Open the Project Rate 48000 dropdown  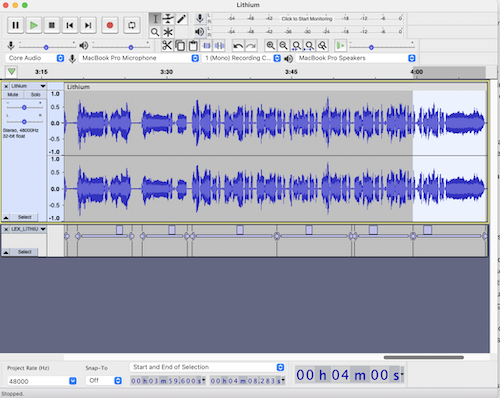tap(42, 381)
